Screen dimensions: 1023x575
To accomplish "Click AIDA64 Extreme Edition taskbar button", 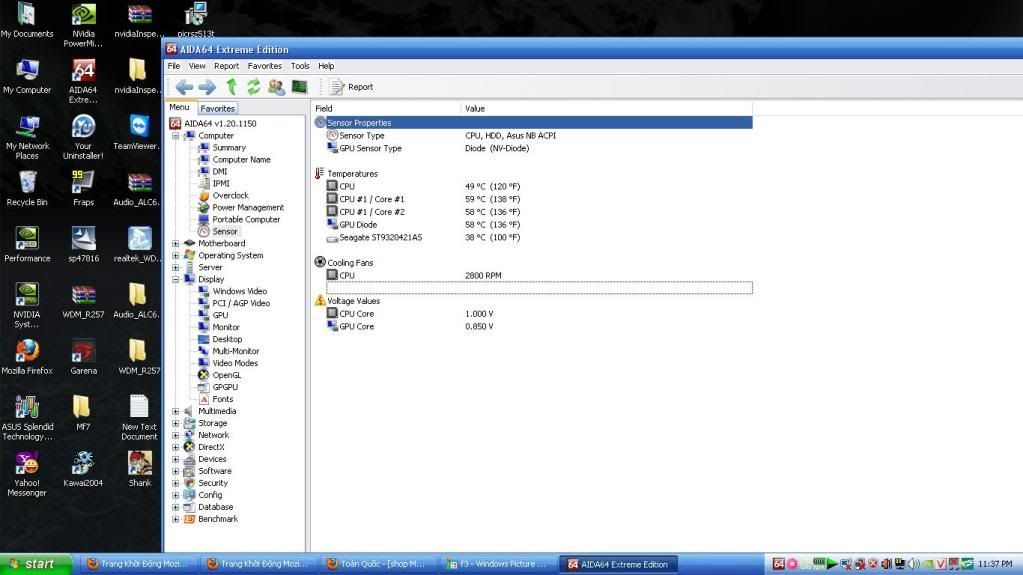I will [618, 565].
